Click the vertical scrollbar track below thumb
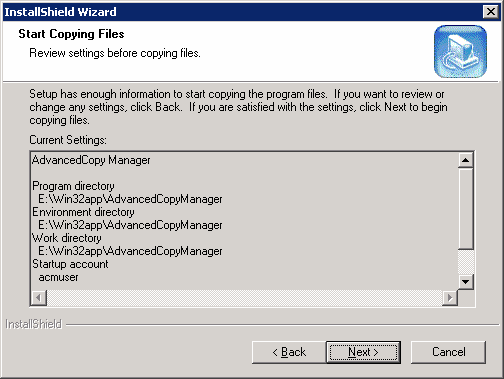The height and width of the screenshot is (379, 504). [x=465, y=262]
